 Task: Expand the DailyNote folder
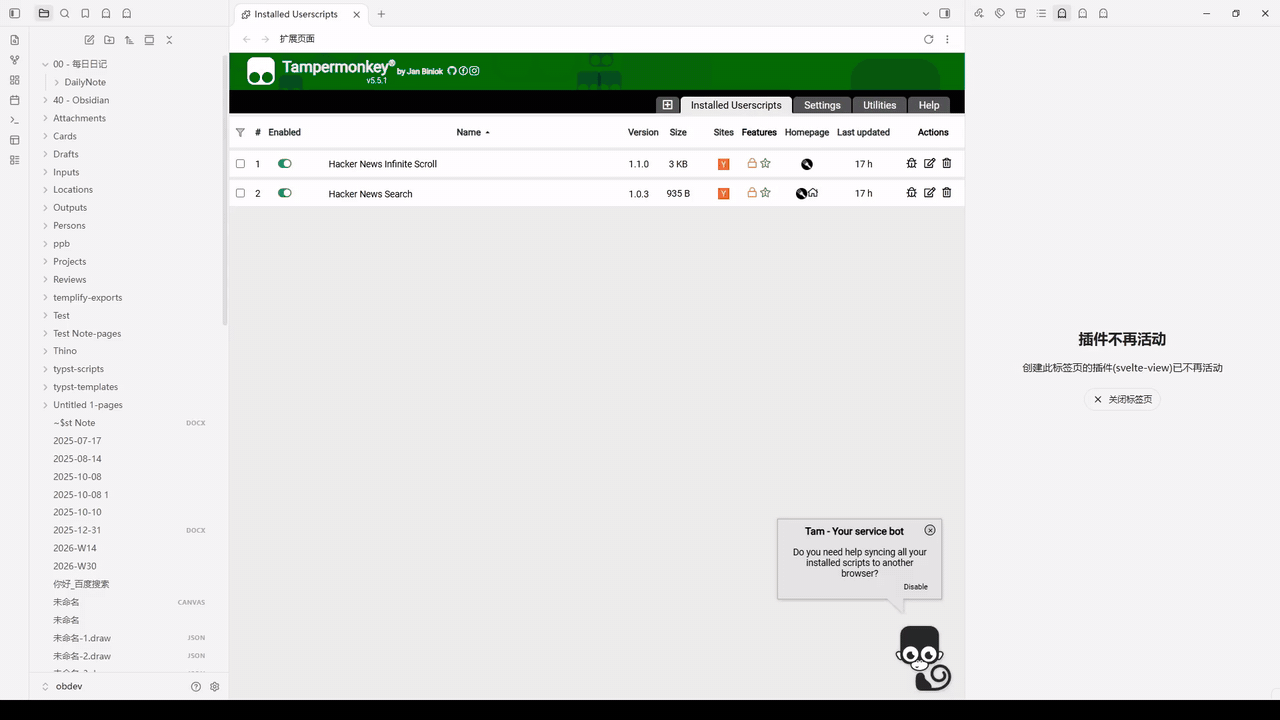tap(57, 82)
